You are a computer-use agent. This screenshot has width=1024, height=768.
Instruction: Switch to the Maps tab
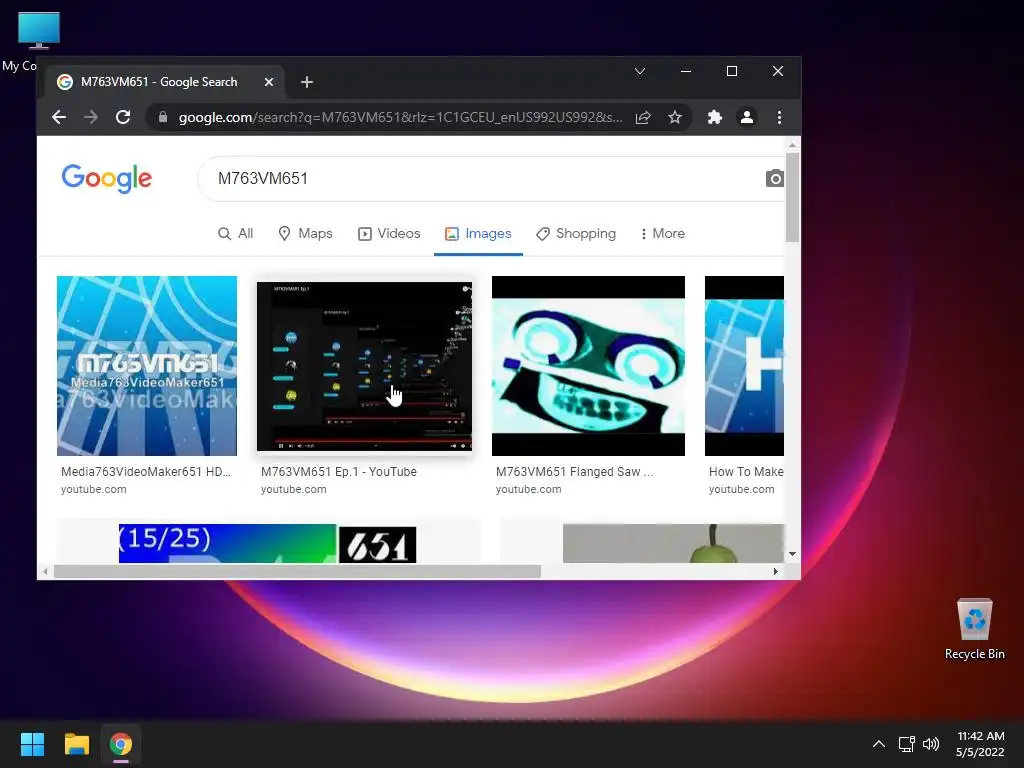tap(305, 234)
